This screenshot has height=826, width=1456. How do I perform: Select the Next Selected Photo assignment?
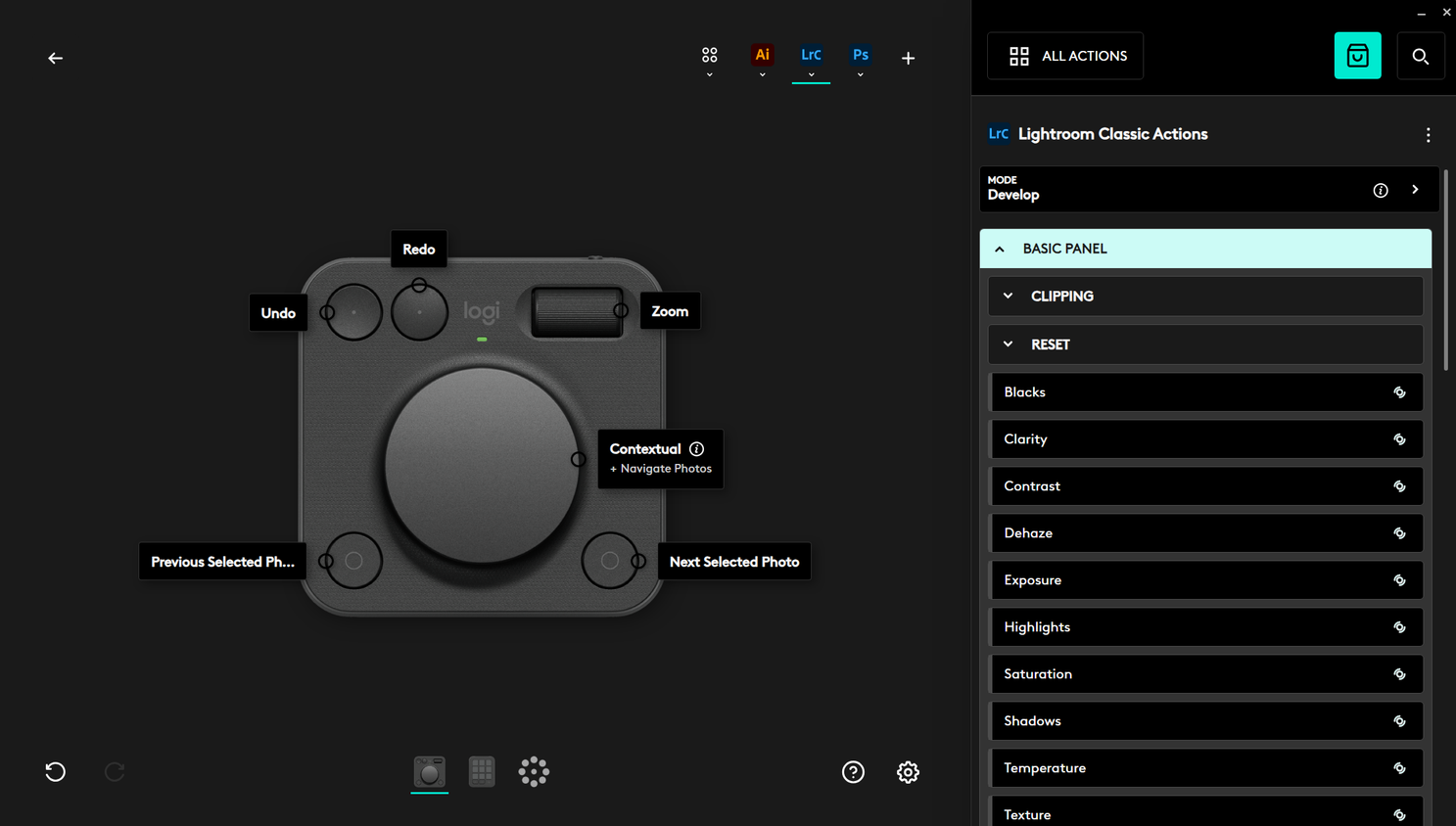(734, 562)
